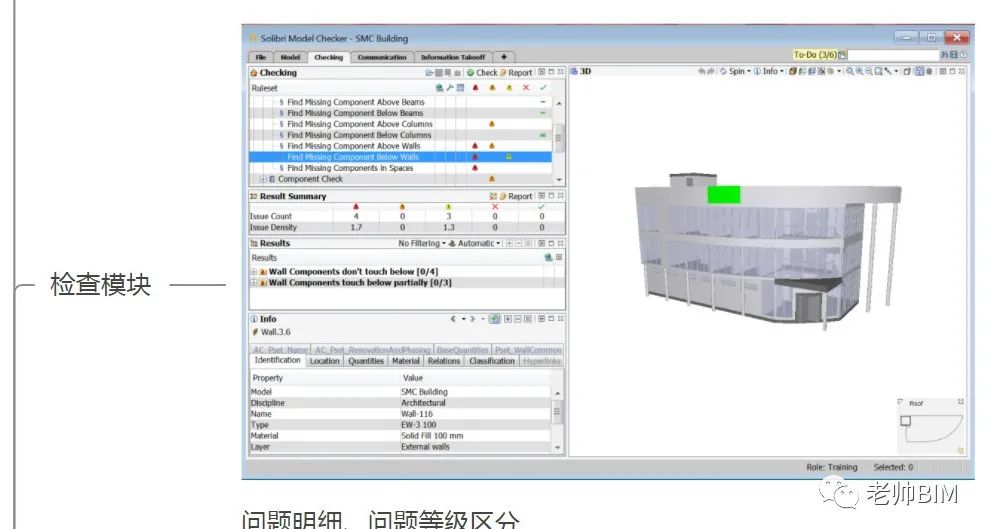The height and width of the screenshot is (529, 991).
Task: Expand the Component Check ruleset node
Action: 264,179
